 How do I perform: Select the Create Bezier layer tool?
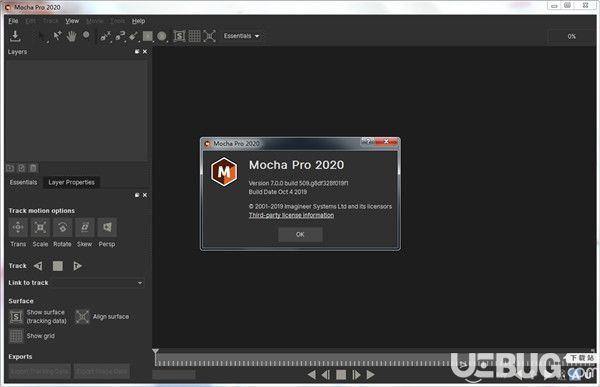click(x=120, y=36)
